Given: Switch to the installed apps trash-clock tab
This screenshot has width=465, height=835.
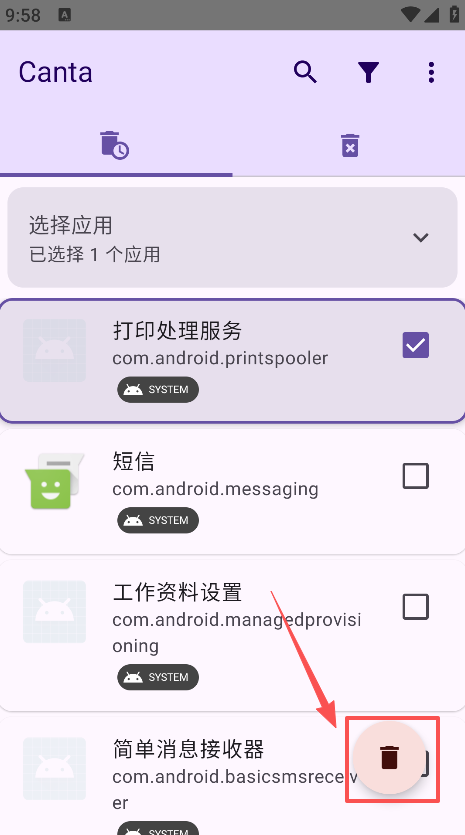Looking at the screenshot, I should (x=115, y=145).
